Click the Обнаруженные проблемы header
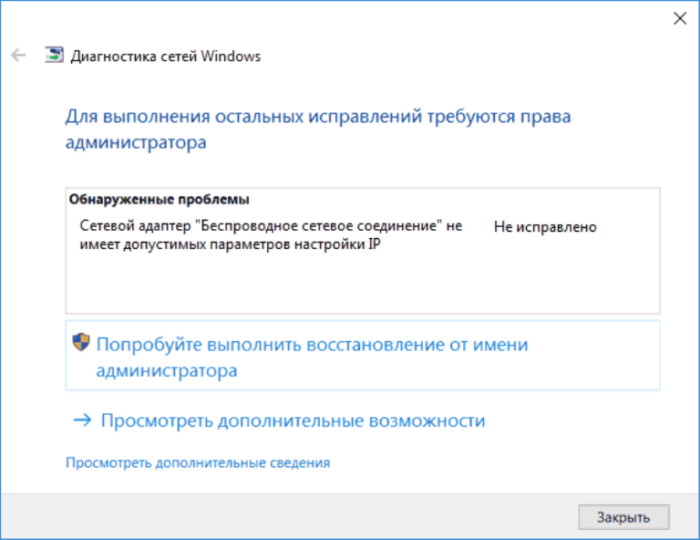 [x=158, y=199]
